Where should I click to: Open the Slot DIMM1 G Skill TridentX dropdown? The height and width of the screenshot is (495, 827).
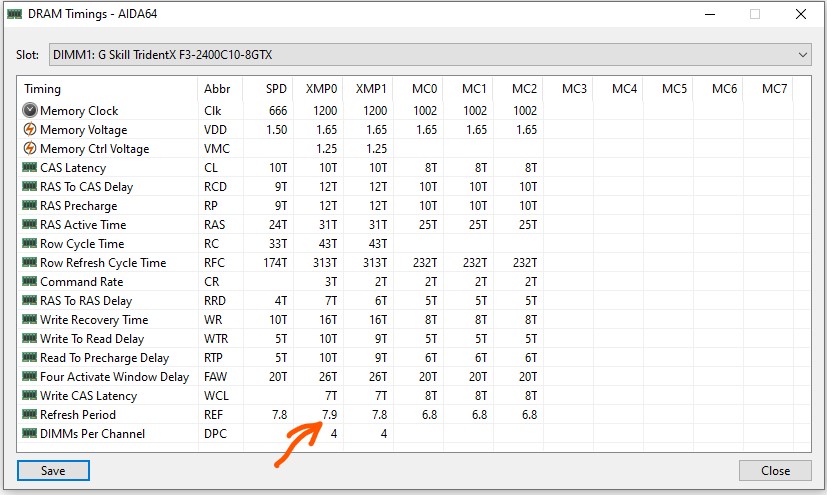[x=430, y=55]
